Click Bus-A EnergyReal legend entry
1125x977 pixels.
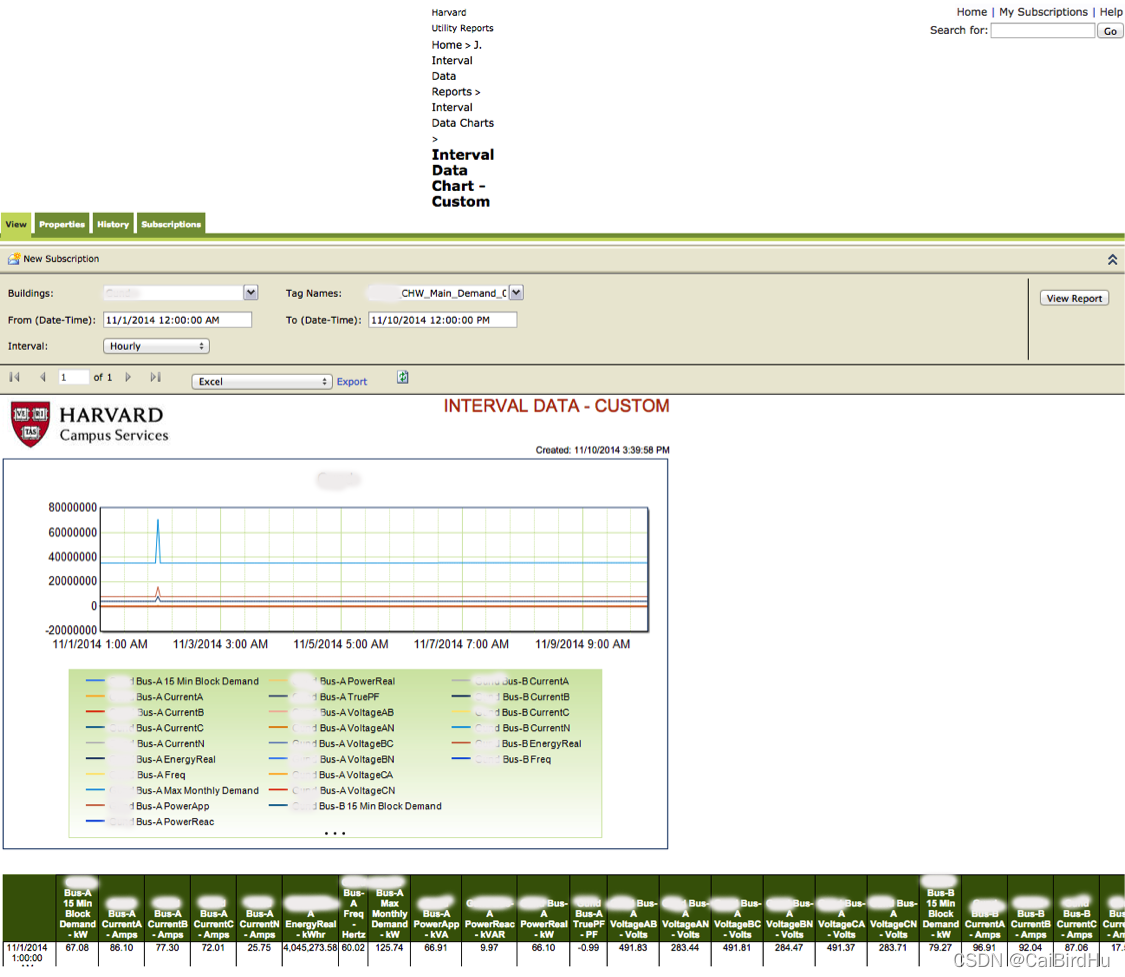point(151,759)
